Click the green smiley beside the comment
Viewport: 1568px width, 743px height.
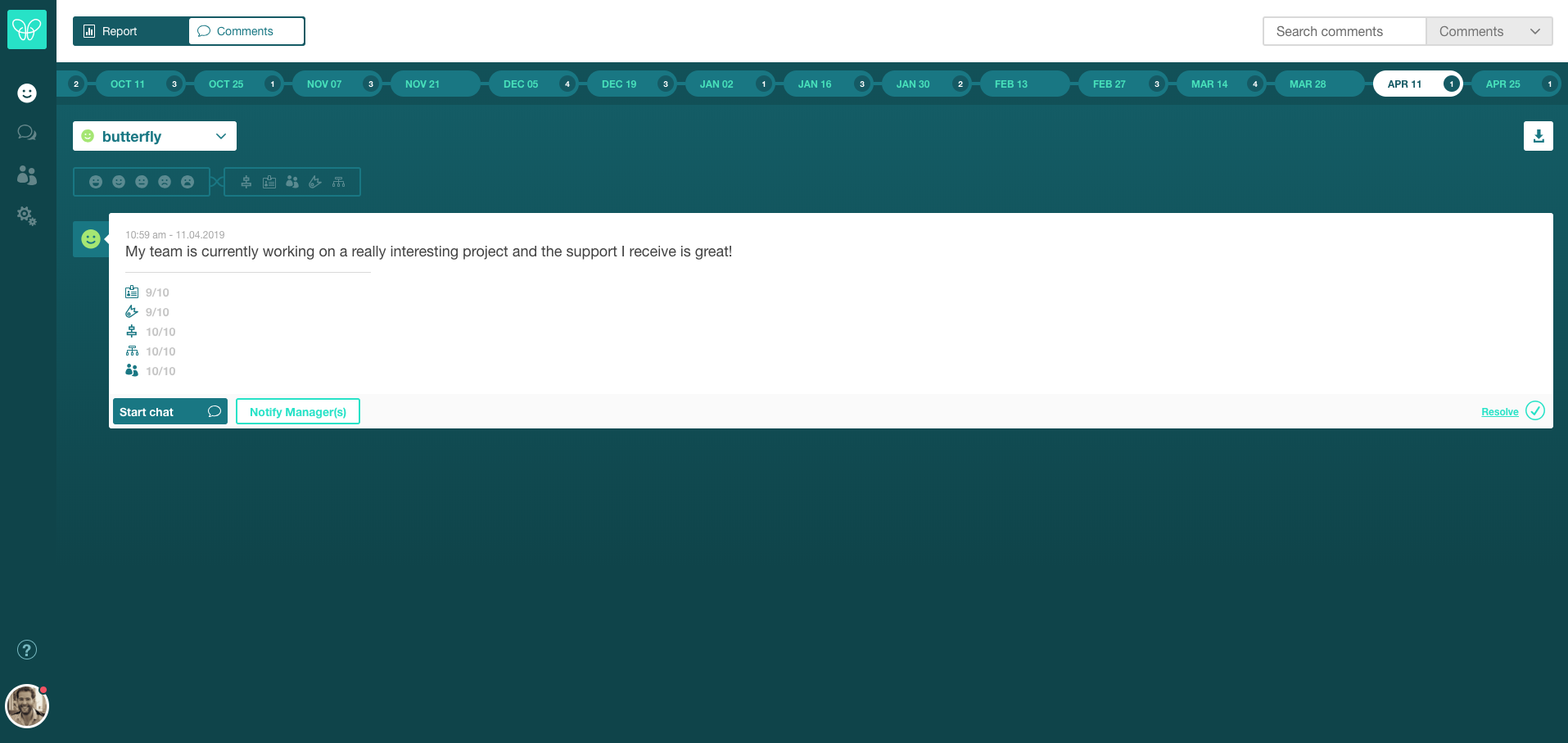[x=91, y=238]
